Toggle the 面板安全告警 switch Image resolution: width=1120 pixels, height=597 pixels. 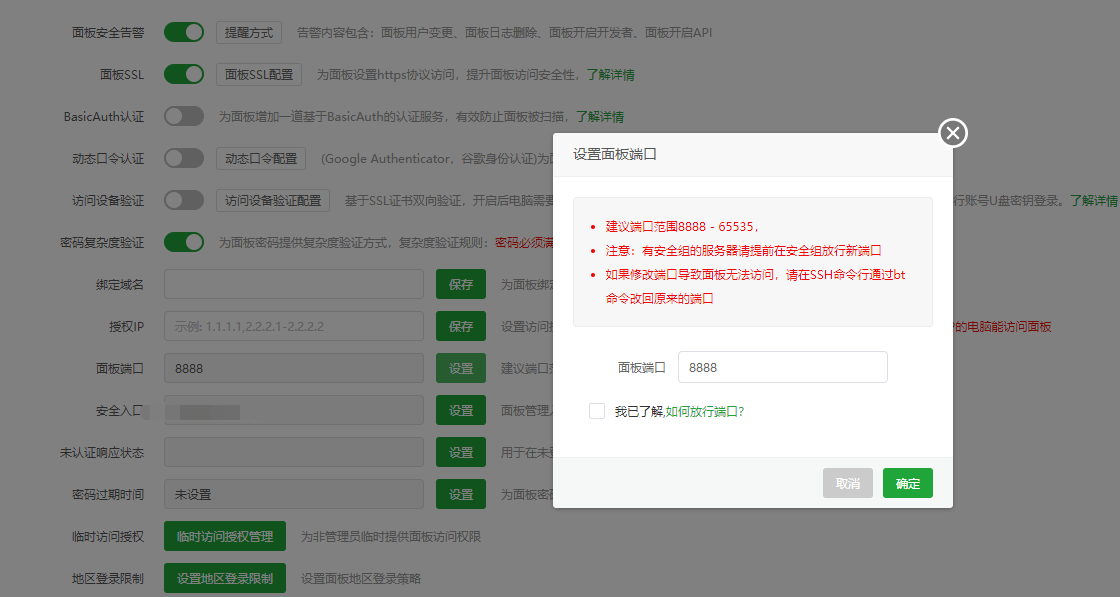click(x=184, y=32)
